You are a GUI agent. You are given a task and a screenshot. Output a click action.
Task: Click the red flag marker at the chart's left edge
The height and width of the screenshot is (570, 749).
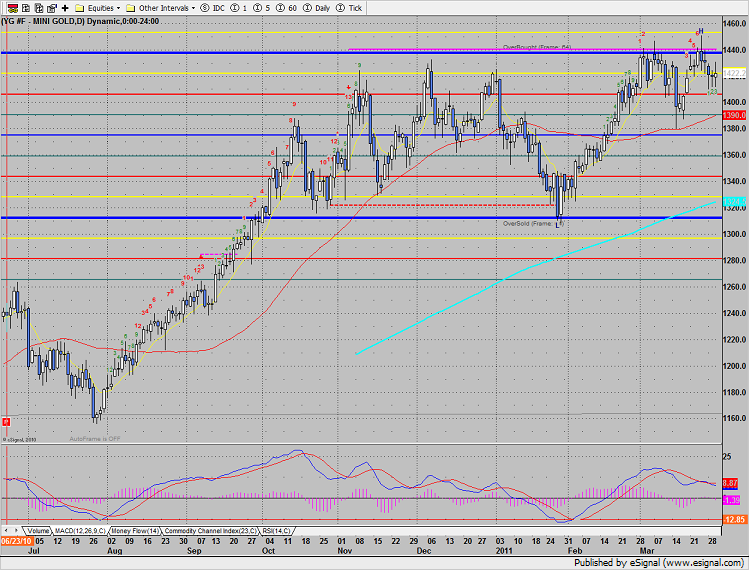pos(6,422)
